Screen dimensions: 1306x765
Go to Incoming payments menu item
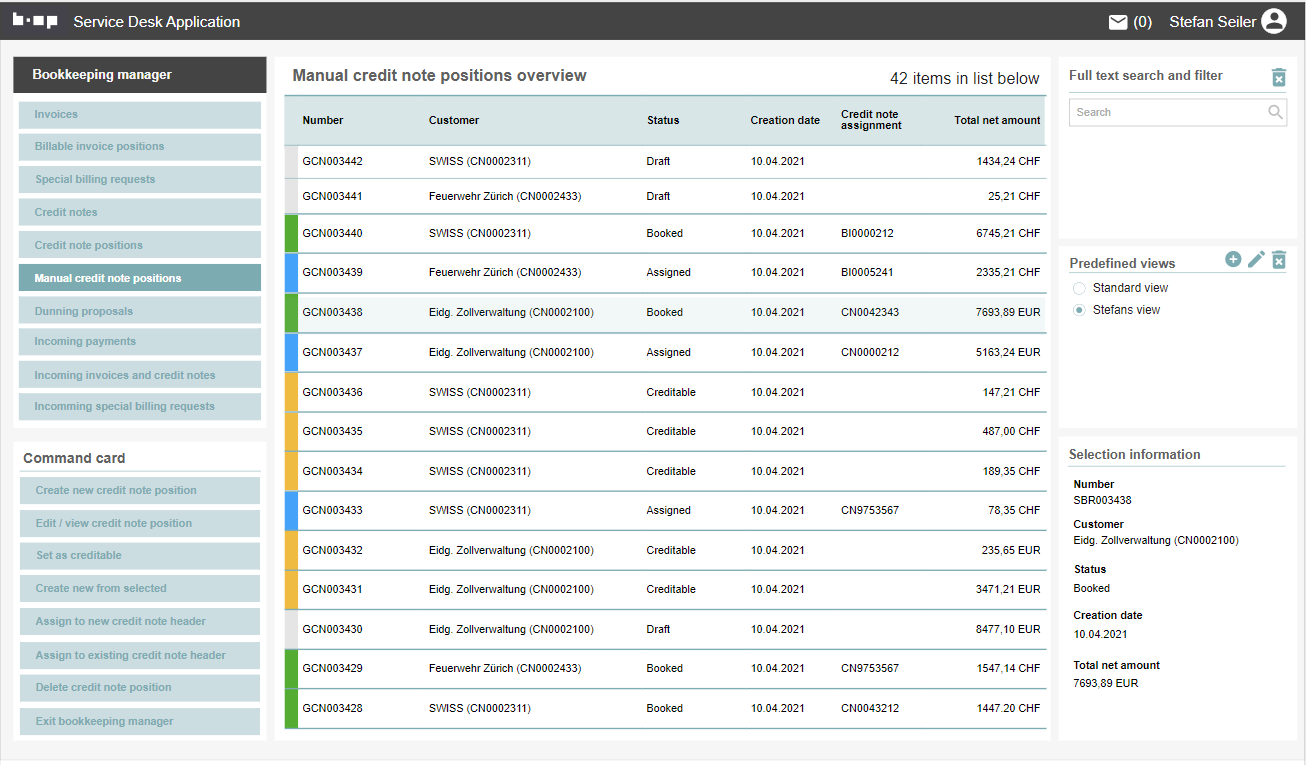click(140, 342)
